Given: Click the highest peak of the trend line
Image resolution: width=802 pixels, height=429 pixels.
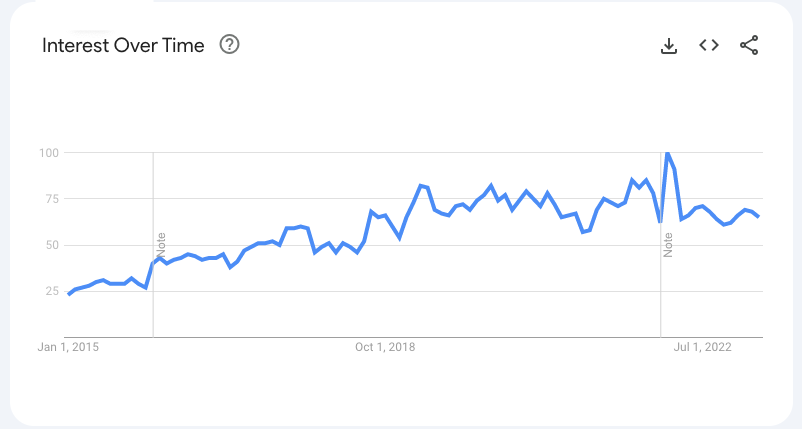Looking at the screenshot, I should pyautogui.click(x=667, y=153).
